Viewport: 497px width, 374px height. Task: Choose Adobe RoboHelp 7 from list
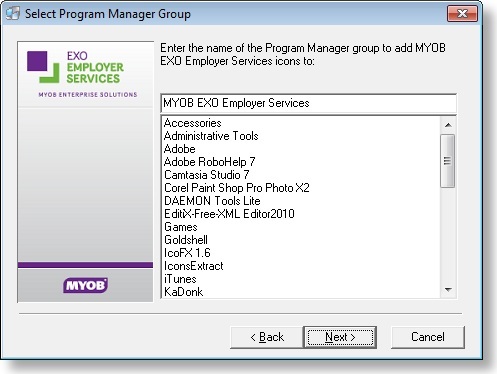[x=209, y=162]
